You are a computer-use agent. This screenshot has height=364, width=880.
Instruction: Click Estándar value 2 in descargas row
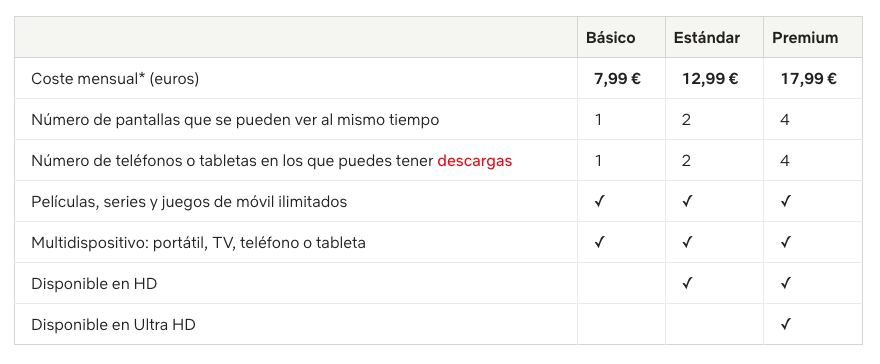pyautogui.click(x=686, y=161)
